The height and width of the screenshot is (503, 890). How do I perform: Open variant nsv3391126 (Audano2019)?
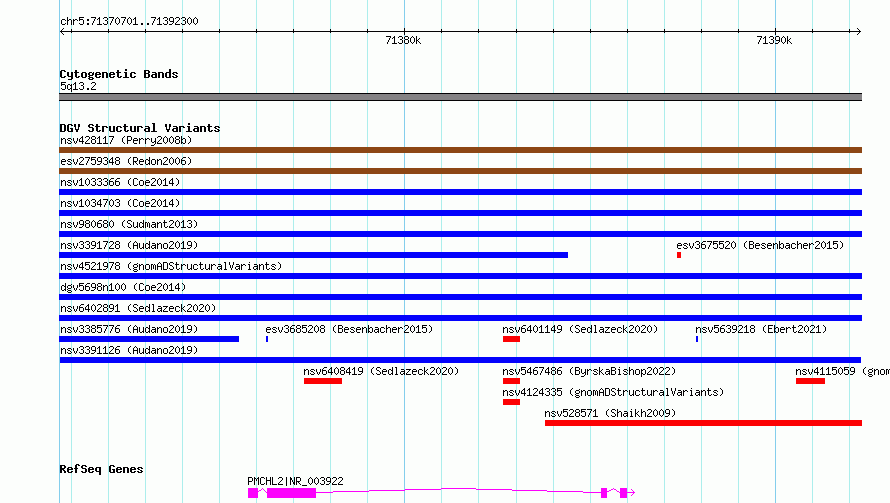pos(129,350)
